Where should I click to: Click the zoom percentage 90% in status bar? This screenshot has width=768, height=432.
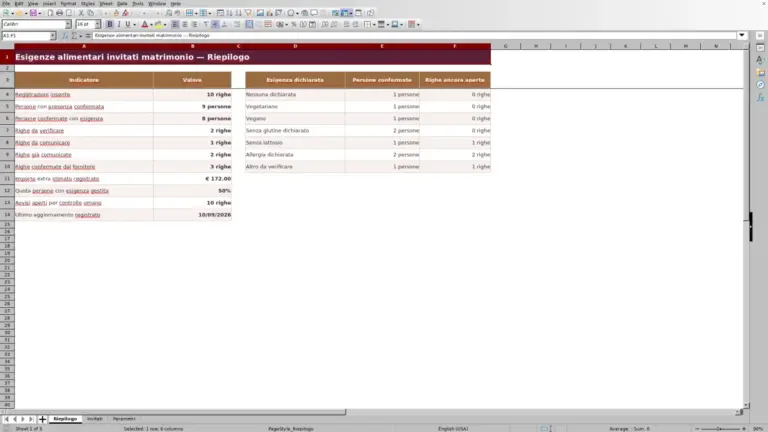pos(758,429)
